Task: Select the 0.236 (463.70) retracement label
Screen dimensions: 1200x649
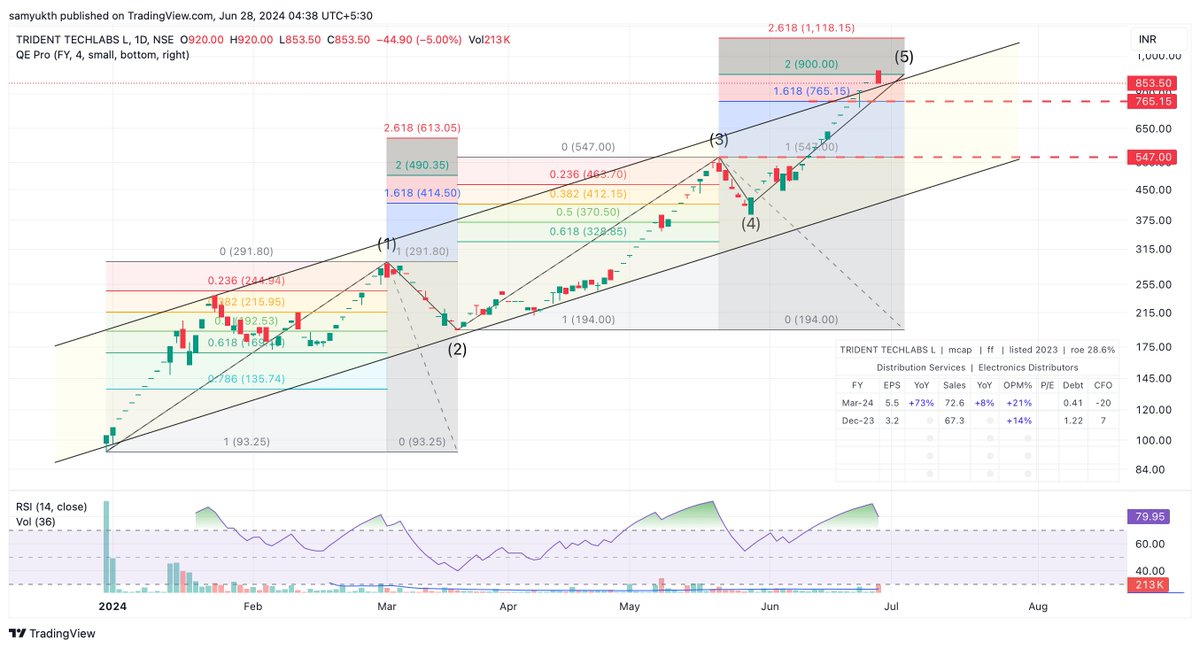Action: click(x=587, y=174)
